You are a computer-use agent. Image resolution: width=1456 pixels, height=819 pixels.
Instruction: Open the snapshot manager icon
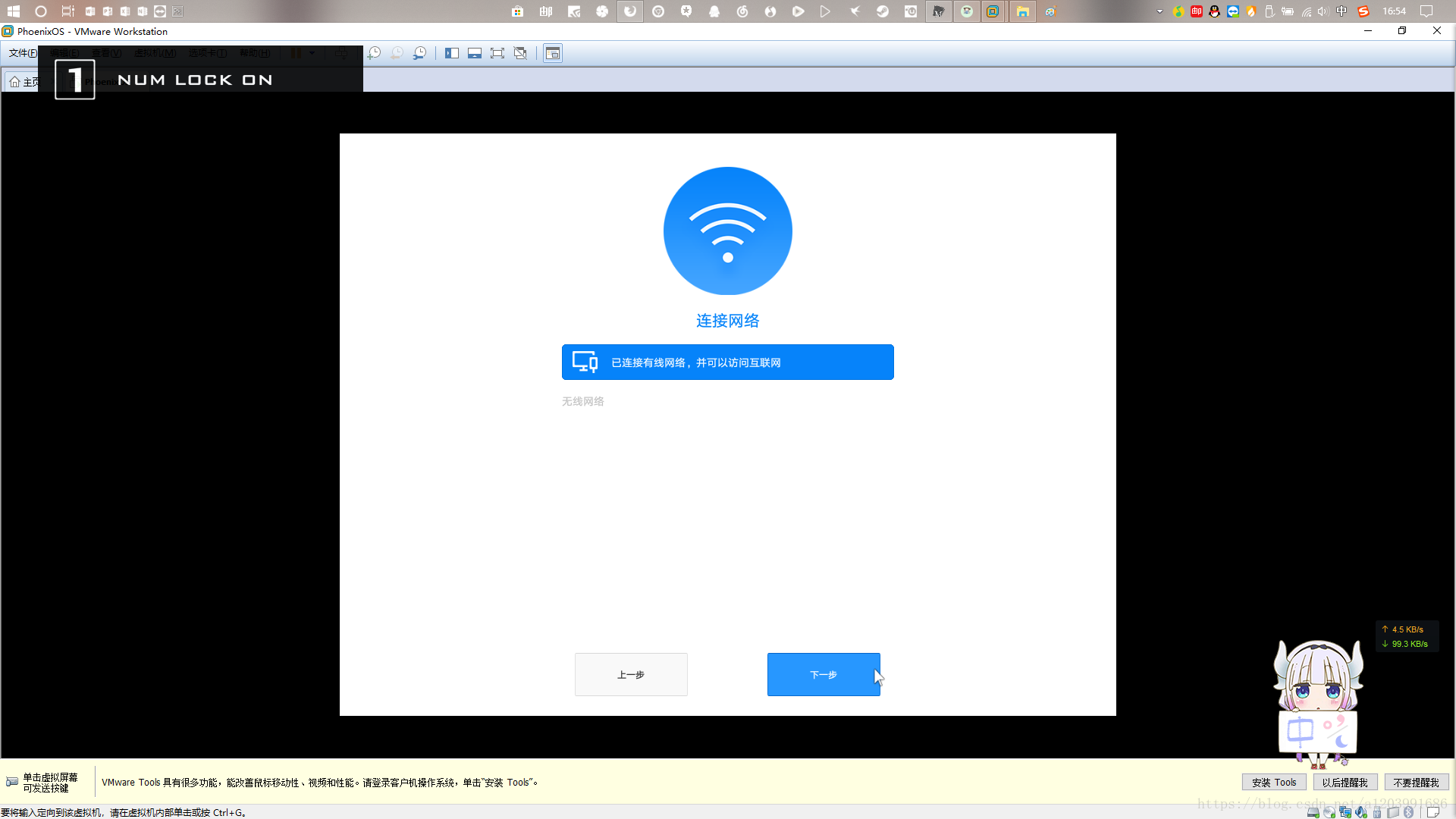coord(420,53)
